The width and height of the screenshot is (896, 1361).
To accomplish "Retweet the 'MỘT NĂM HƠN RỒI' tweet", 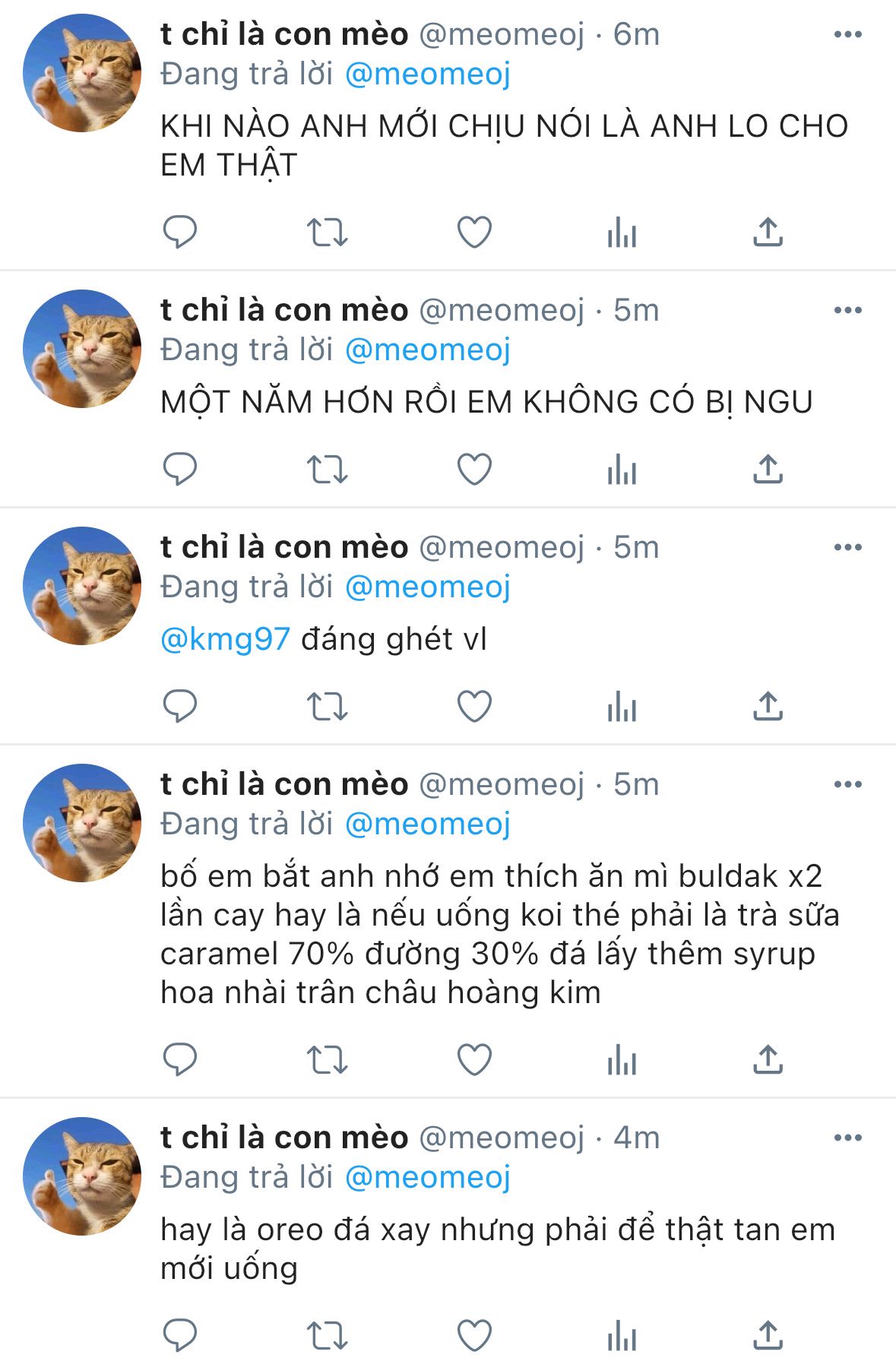I will (327, 469).
